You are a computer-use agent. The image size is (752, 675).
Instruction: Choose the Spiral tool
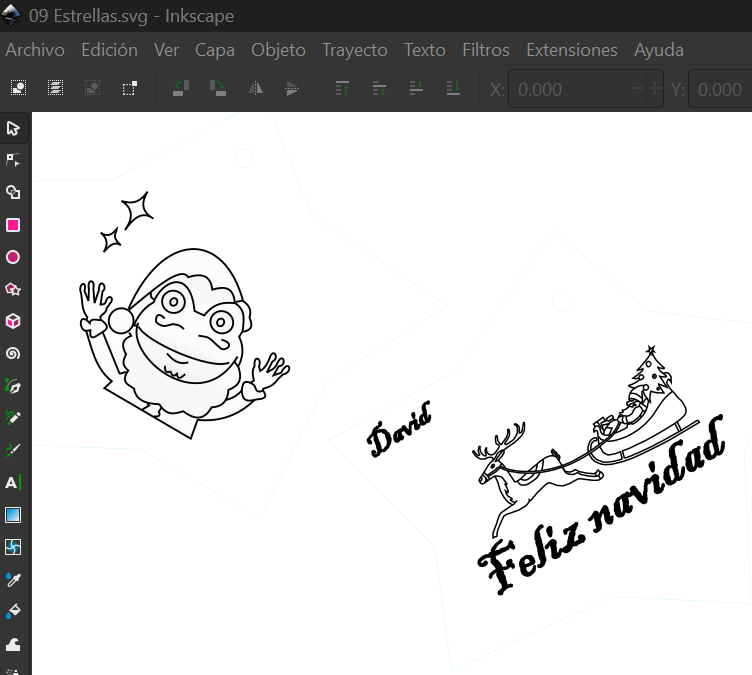click(x=13, y=353)
